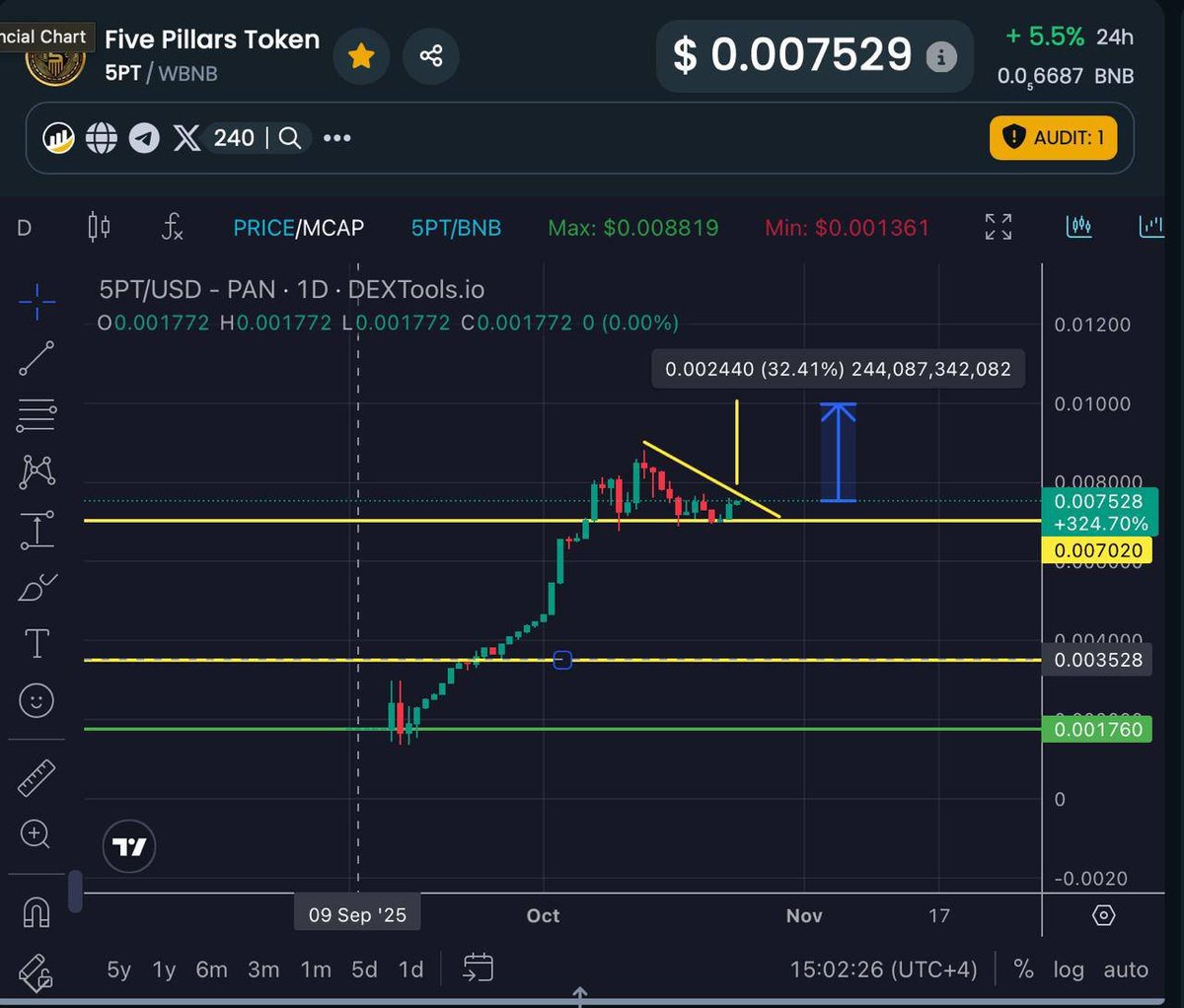Image resolution: width=1184 pixels, height=1008 pixels.
Task: Add Five Pillars Token to favorites star
Action: (361, 56)
